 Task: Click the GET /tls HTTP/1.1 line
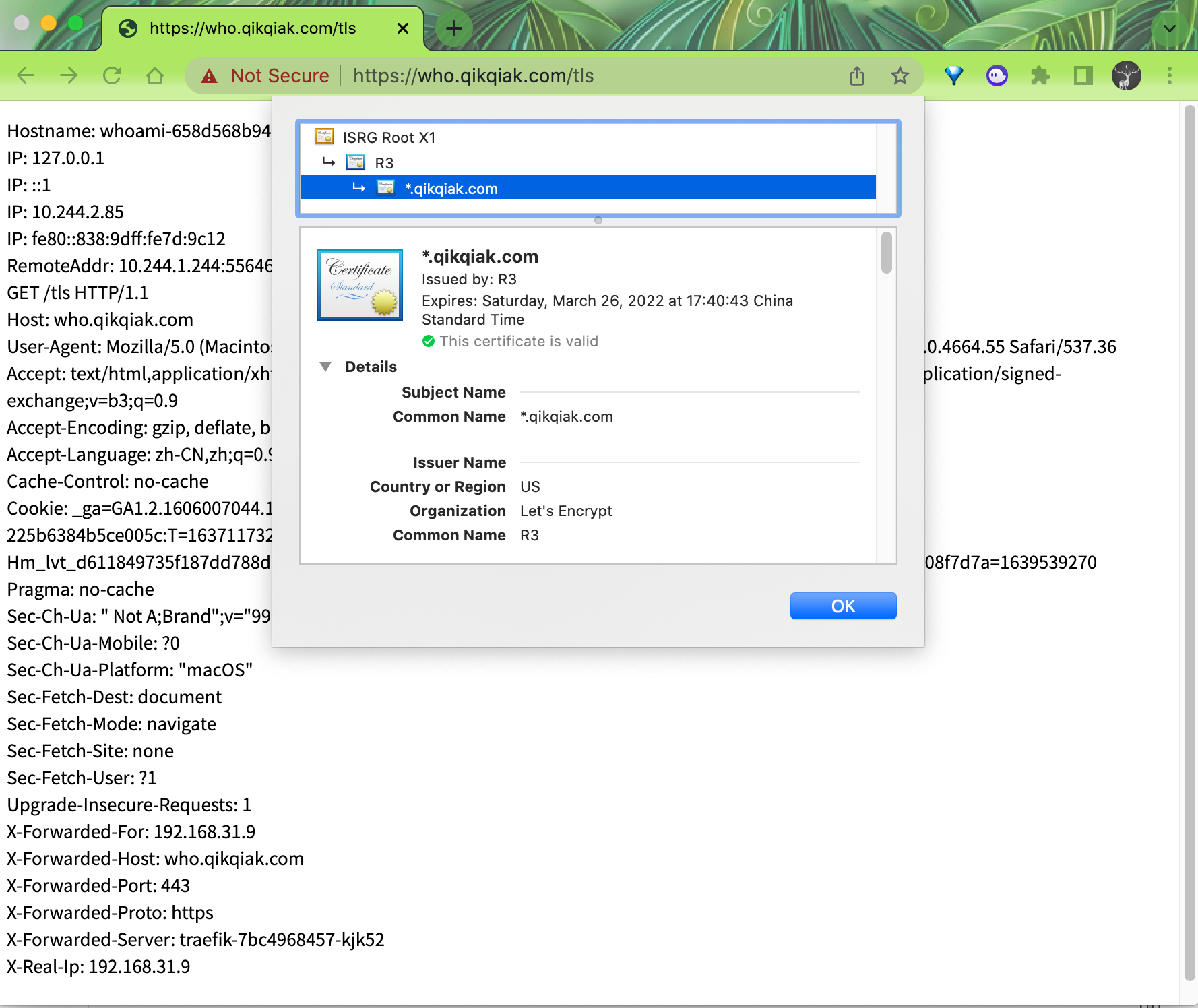[77, 292]
